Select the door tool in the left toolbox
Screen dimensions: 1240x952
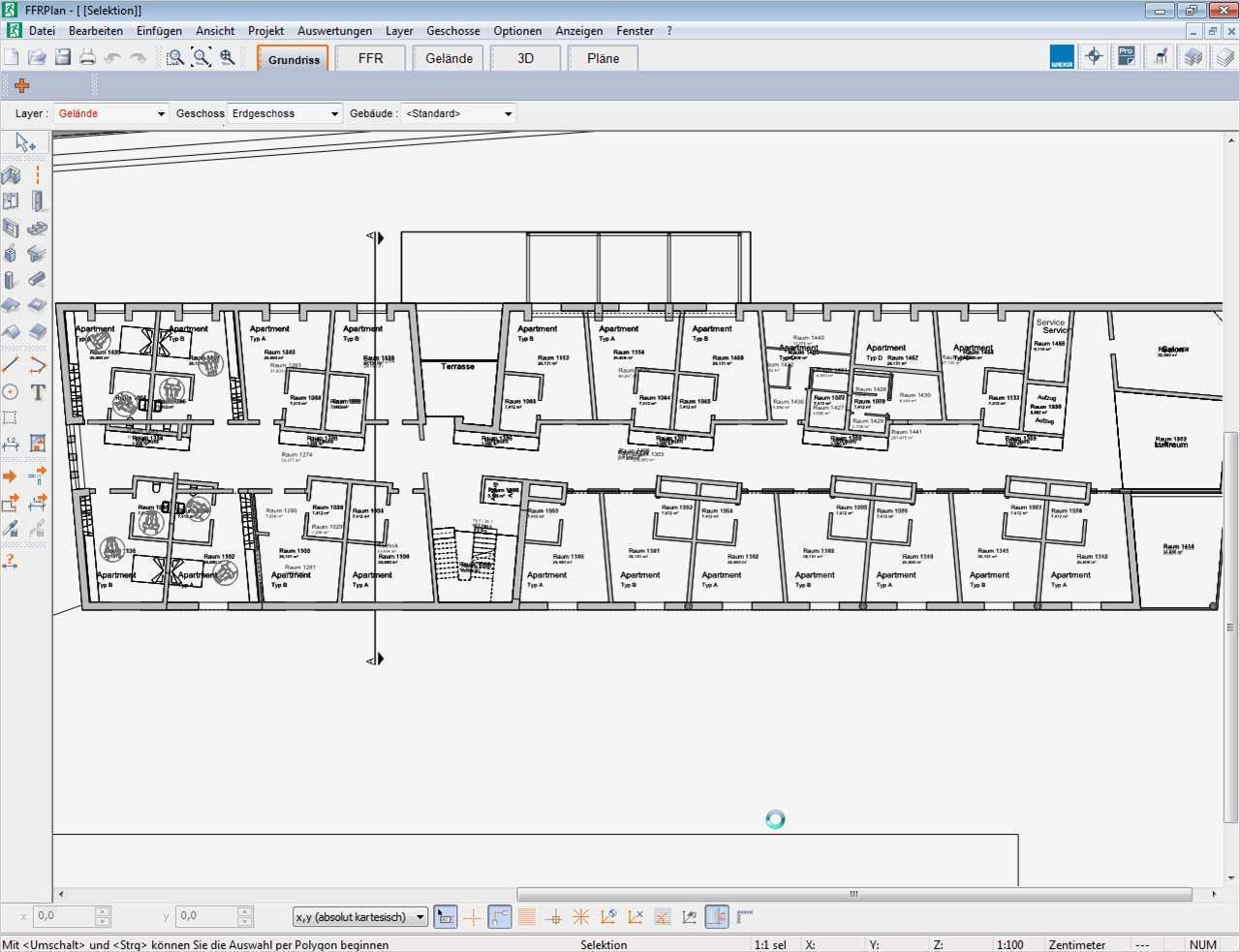tap(37, 201)
